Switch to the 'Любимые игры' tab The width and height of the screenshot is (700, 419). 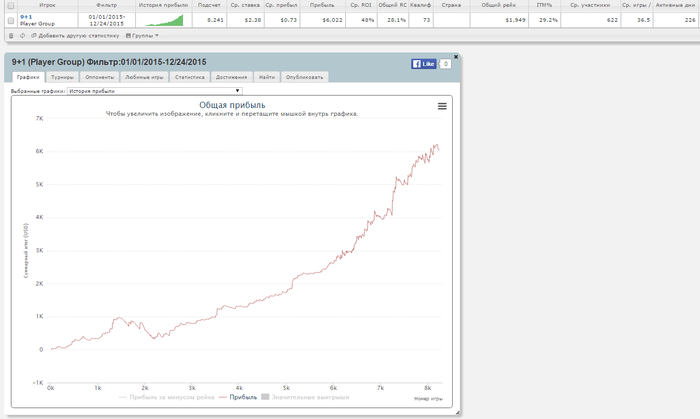(144, 77)
